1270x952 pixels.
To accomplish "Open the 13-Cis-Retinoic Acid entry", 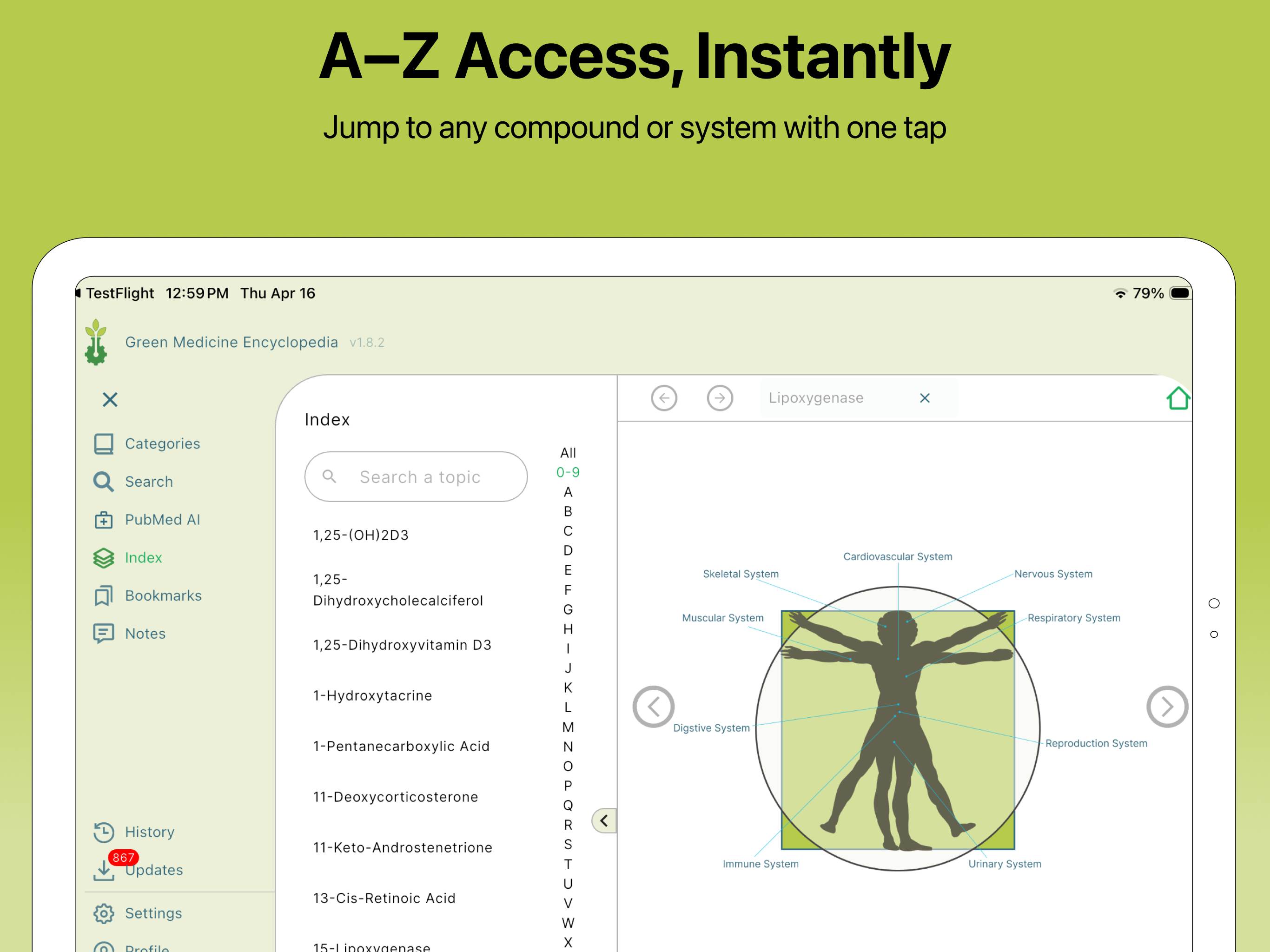I will tap(384, 898).
